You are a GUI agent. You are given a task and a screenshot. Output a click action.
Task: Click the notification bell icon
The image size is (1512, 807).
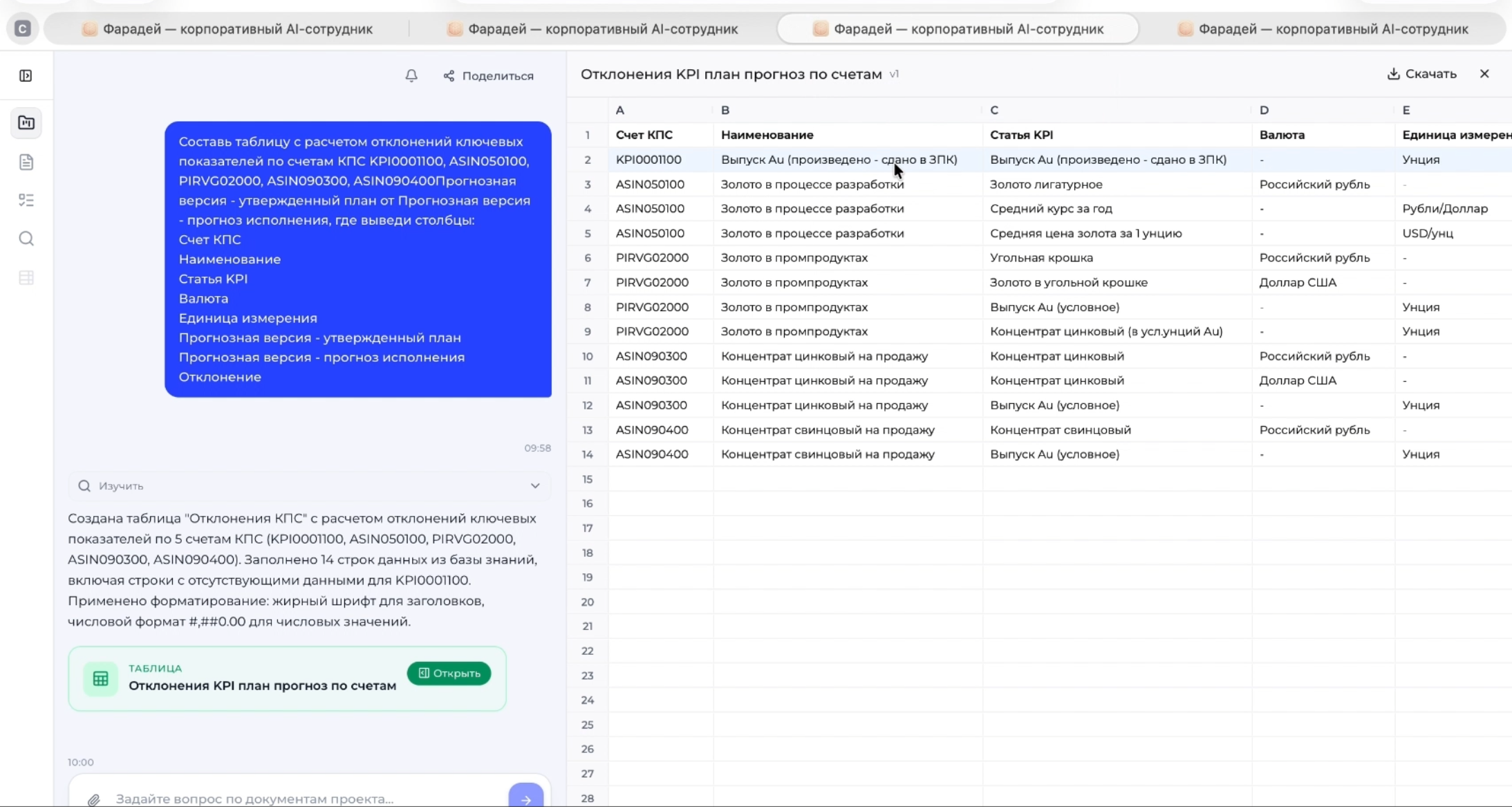pos(411,75)
